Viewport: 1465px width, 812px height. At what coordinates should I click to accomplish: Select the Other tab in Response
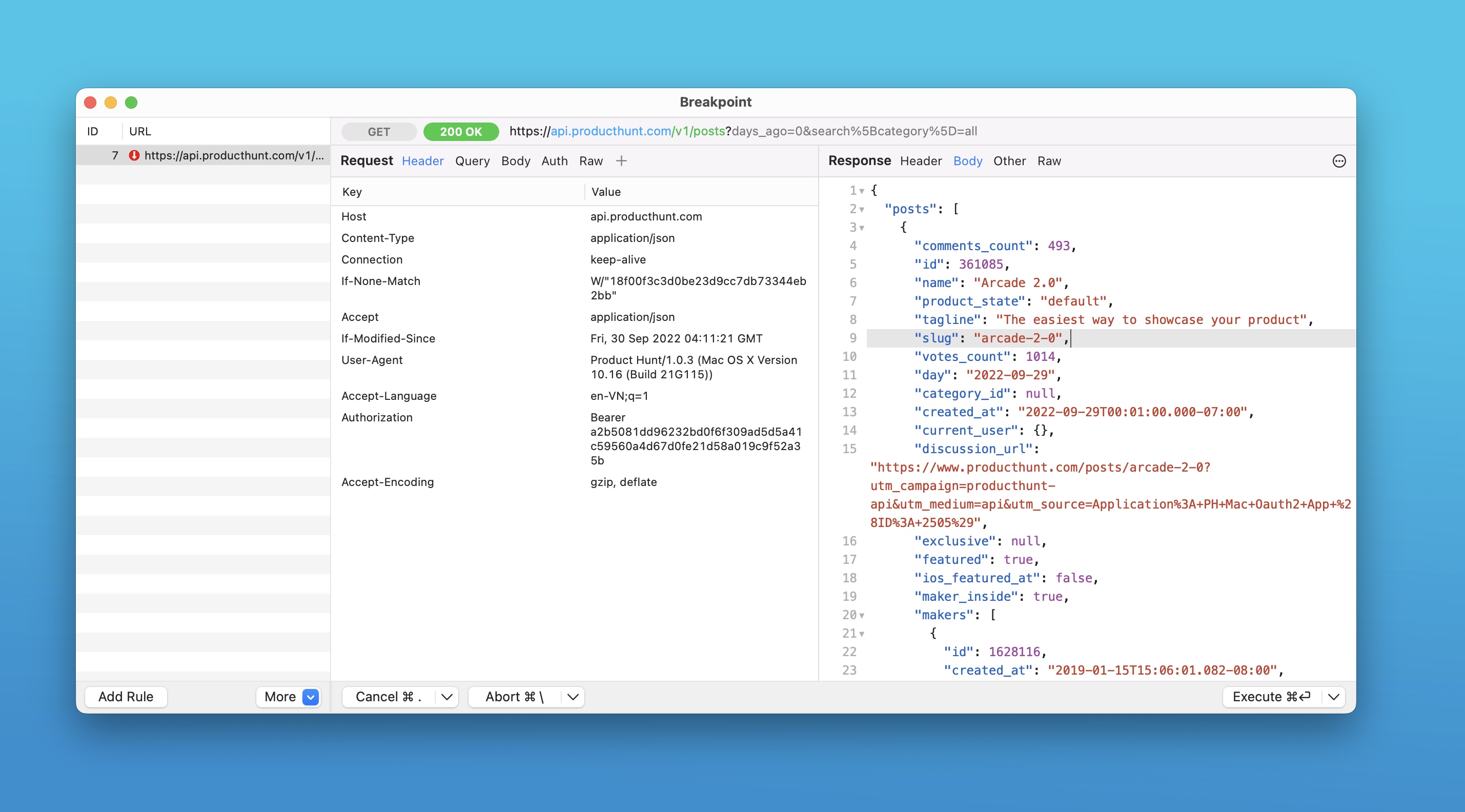click(1009, 161)
